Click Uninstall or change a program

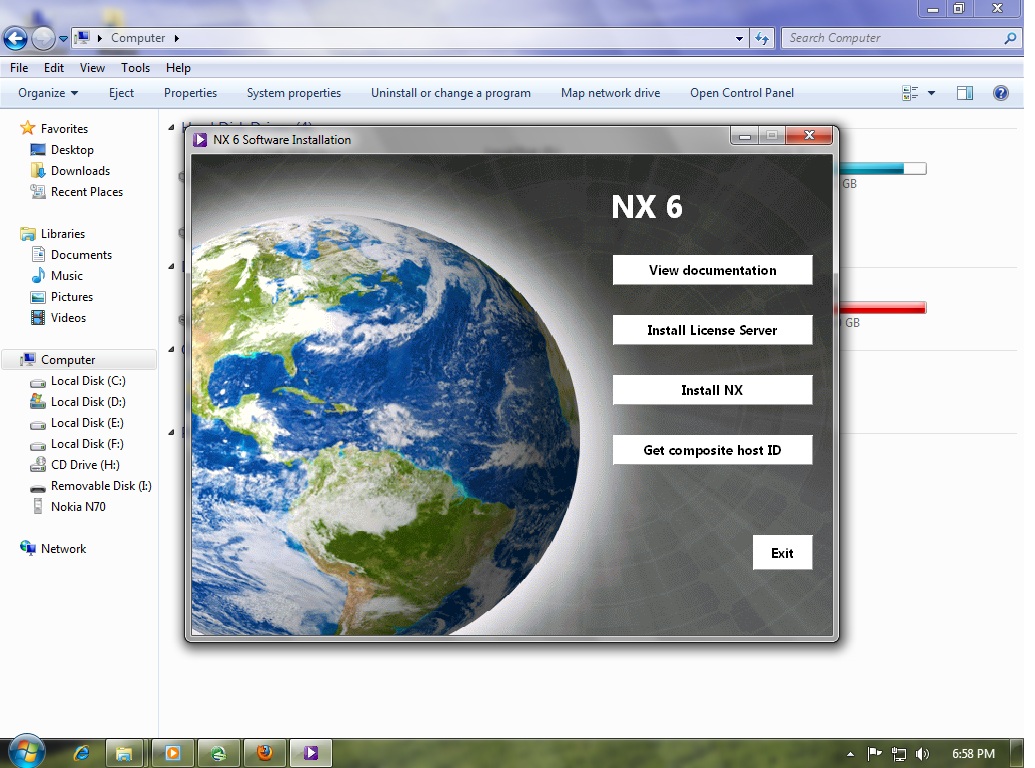pos(451,93)
